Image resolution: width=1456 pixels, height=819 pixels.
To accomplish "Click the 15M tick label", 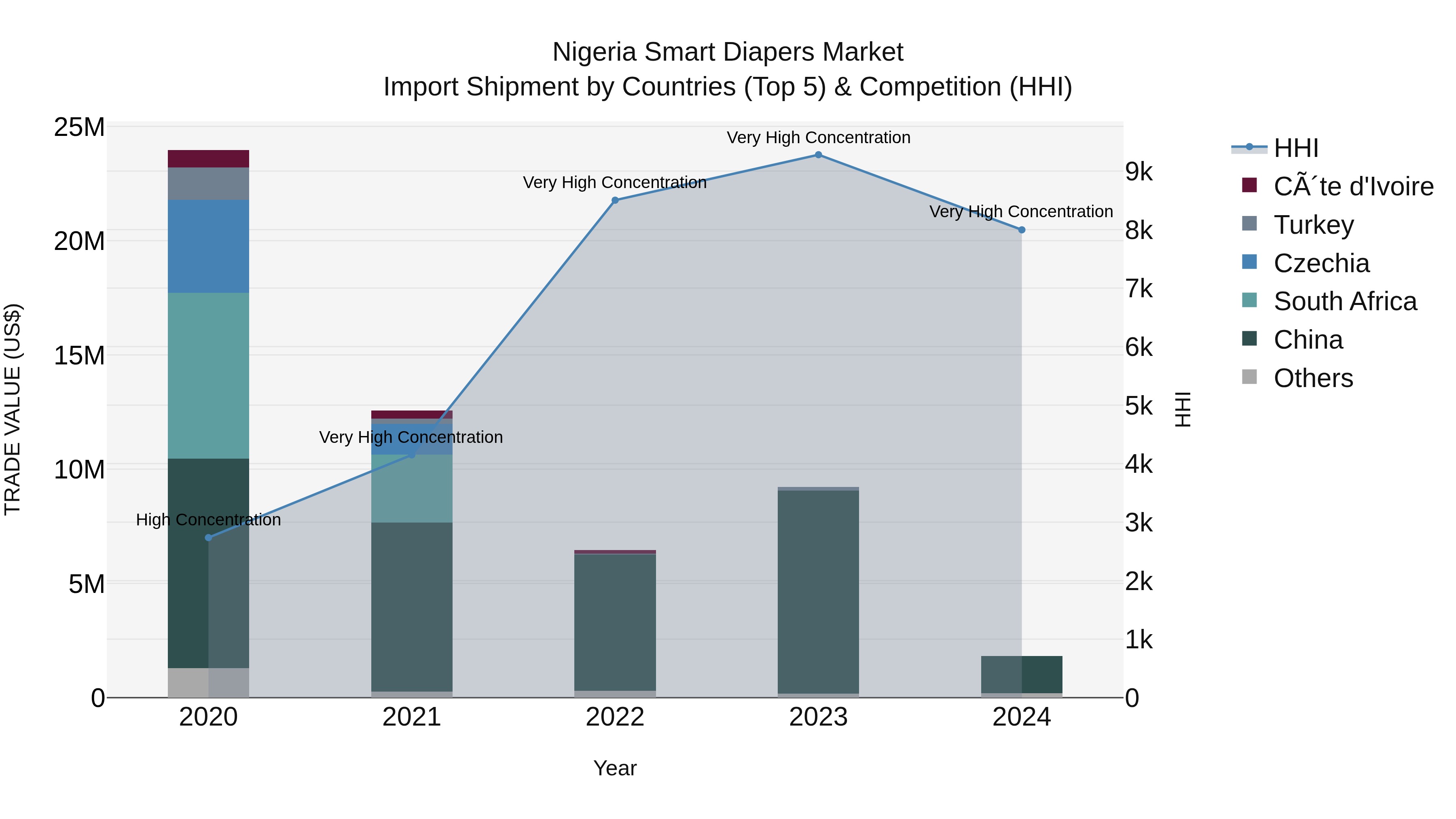I will point(79,356).
